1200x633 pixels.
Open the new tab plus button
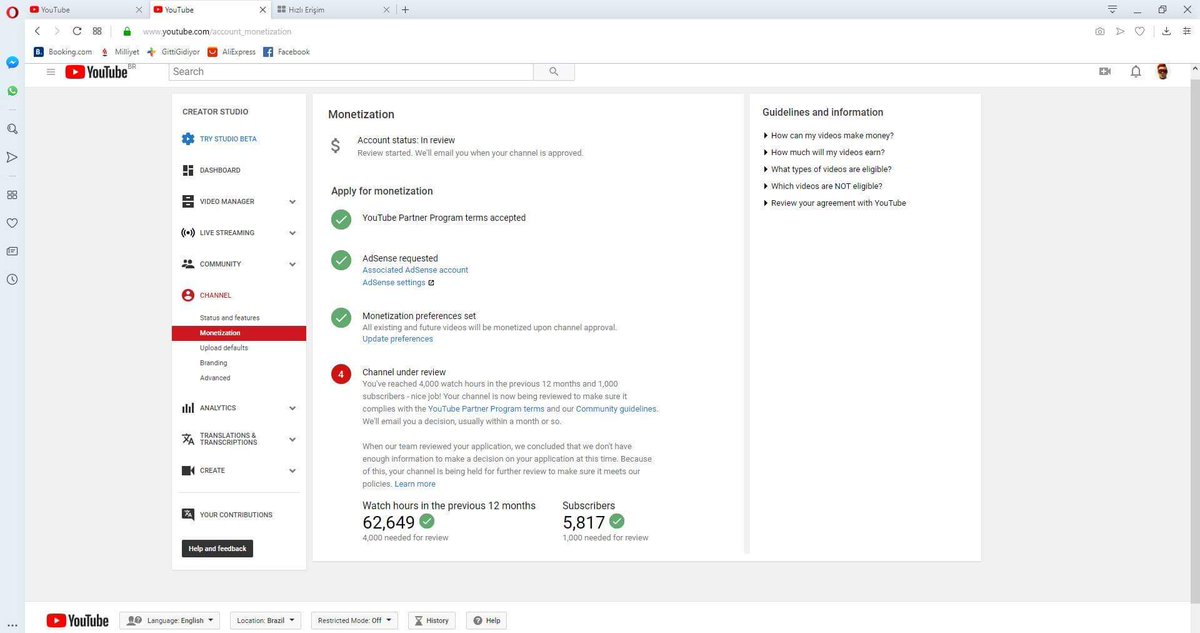[405, 9]
